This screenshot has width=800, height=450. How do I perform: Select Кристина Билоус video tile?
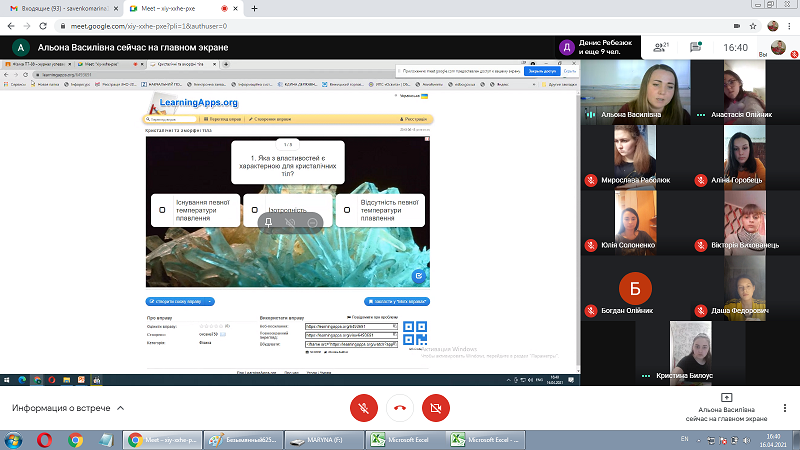[x=690, y=353]
